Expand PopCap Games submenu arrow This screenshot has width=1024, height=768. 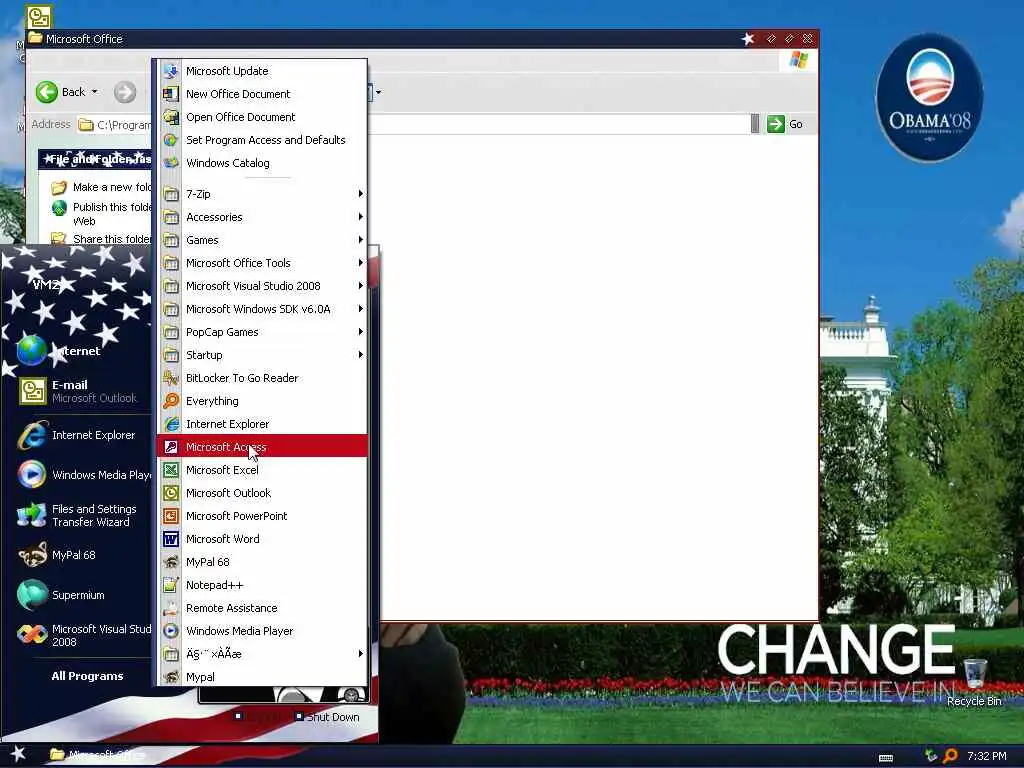pos(360,332)
